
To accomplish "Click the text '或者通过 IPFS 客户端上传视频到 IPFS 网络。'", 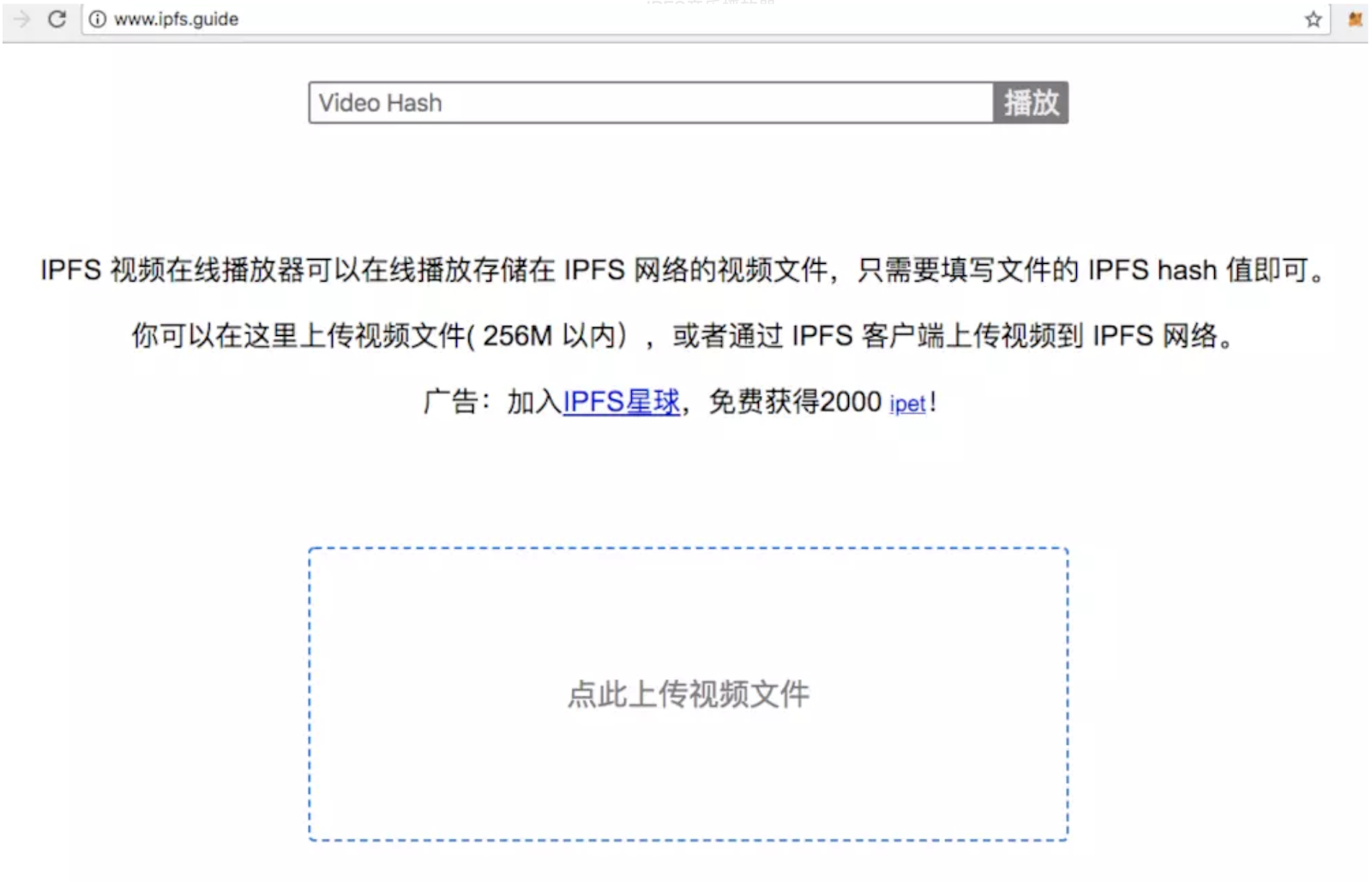I will click(x=954, y=335).
